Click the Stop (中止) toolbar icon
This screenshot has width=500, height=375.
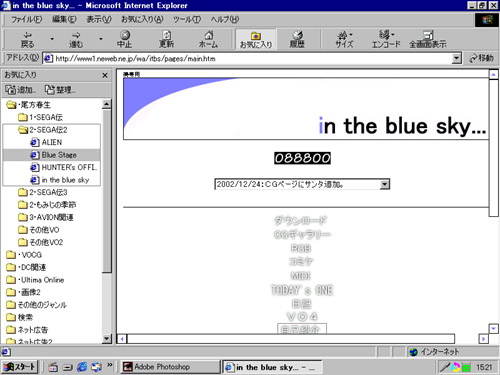point(125,39)
